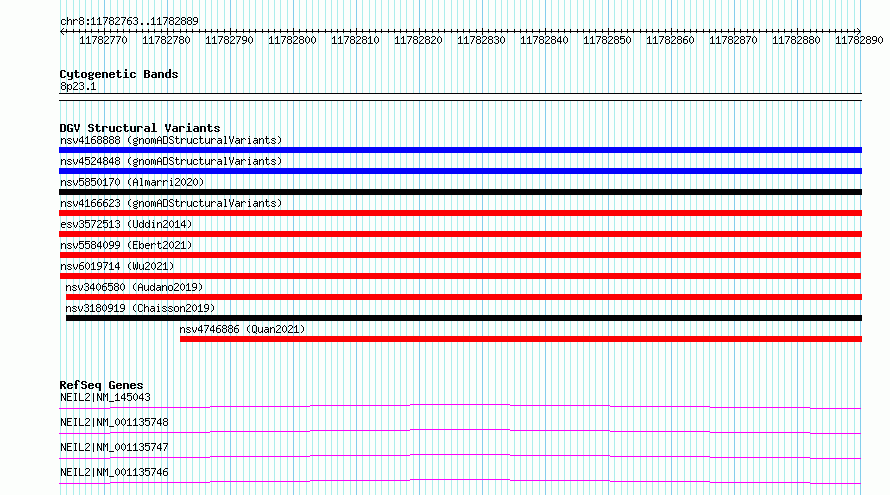Click the chr8:11782763..11782889 region label
This screenshot has width=890, height=495.
[x=129, y=21]
